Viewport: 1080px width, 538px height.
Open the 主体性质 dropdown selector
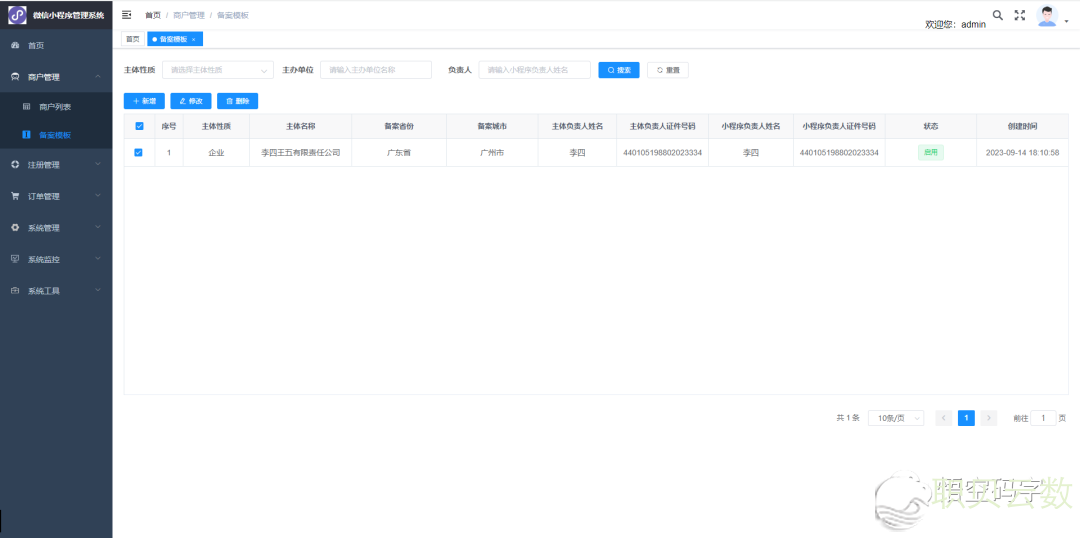[x=218, y=70]
